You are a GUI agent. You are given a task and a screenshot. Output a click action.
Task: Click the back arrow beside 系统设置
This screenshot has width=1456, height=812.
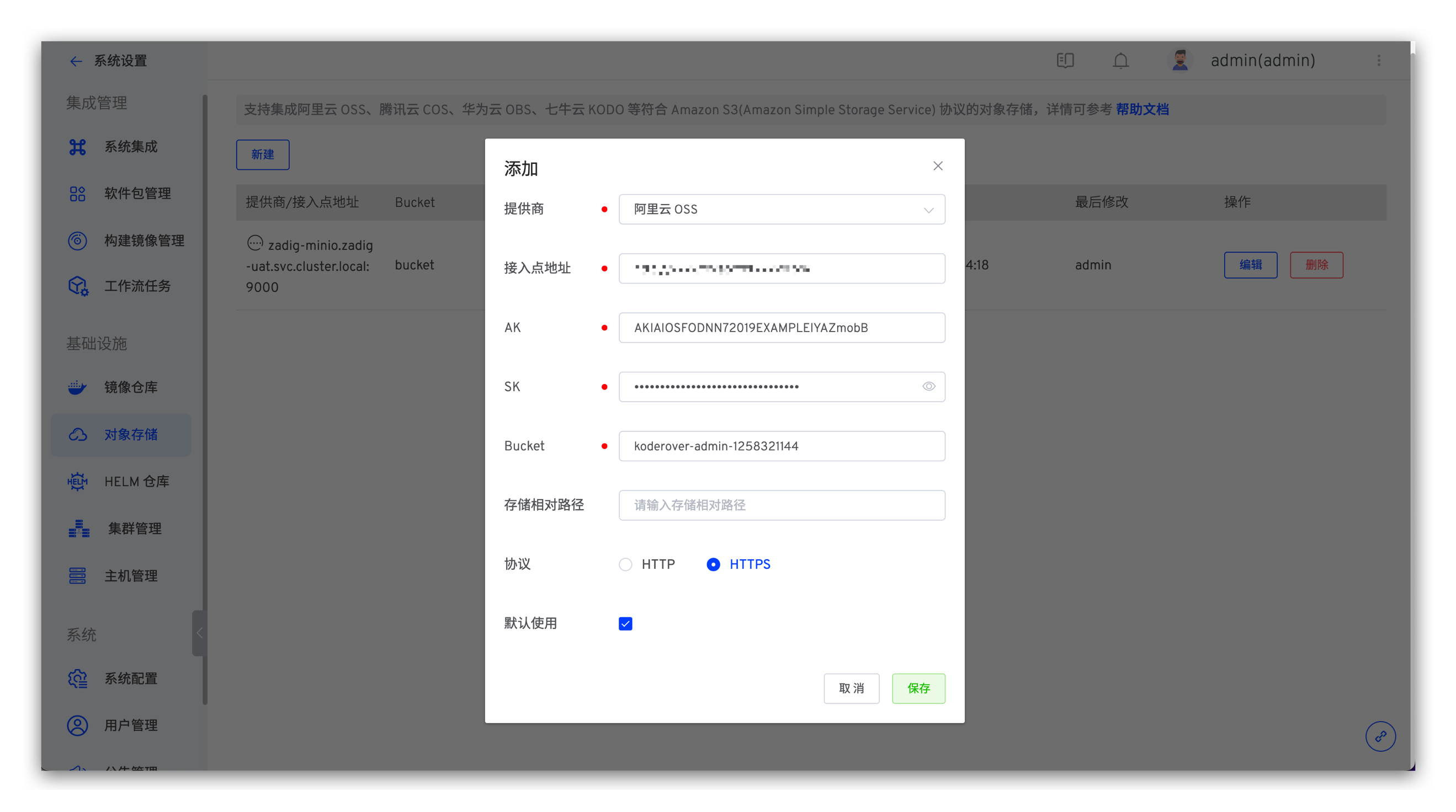tap(76, 61)
